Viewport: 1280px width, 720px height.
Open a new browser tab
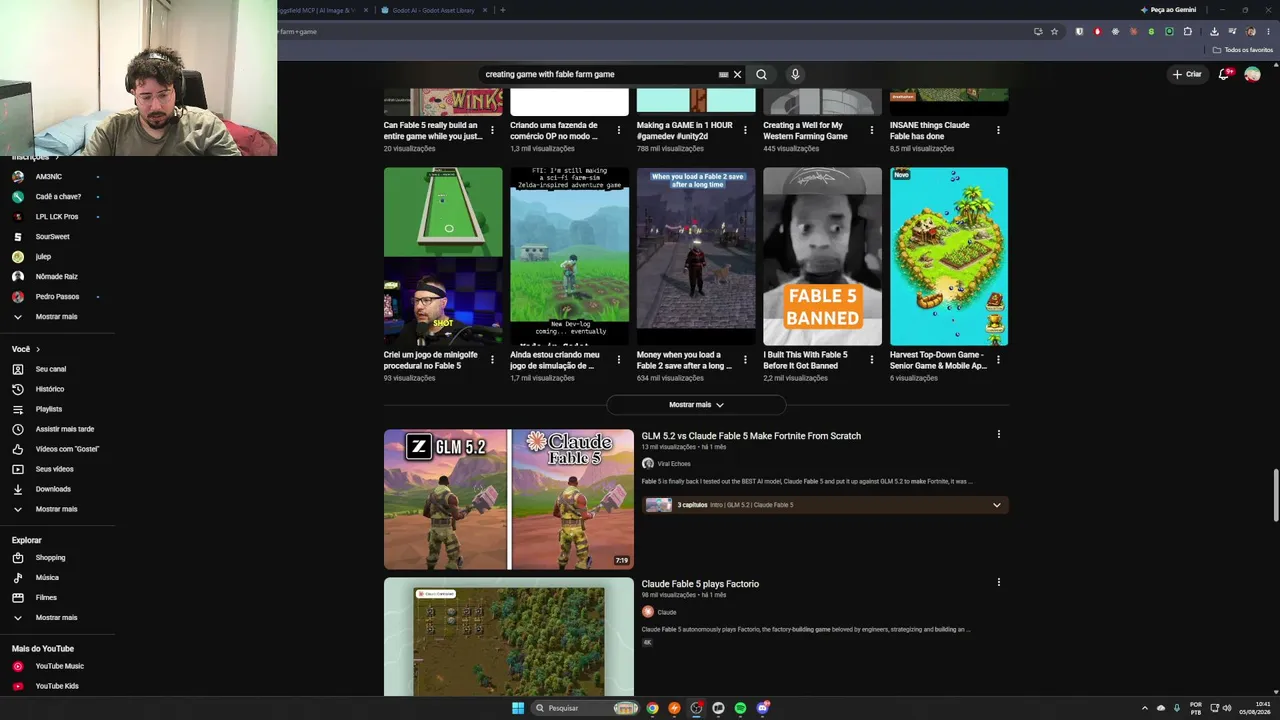[x=502, y=10]
